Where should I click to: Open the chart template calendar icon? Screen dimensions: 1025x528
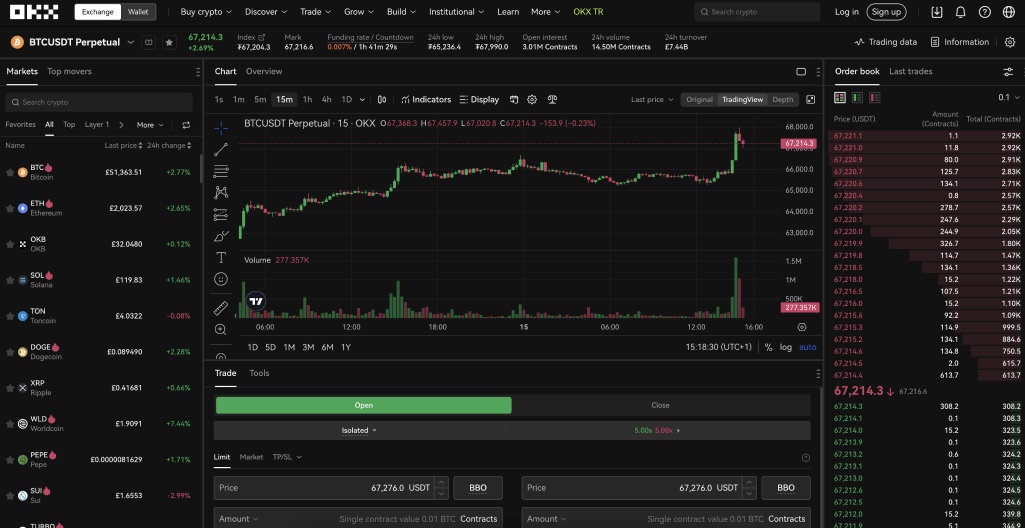pyautogui.click(x=514, y=99)
